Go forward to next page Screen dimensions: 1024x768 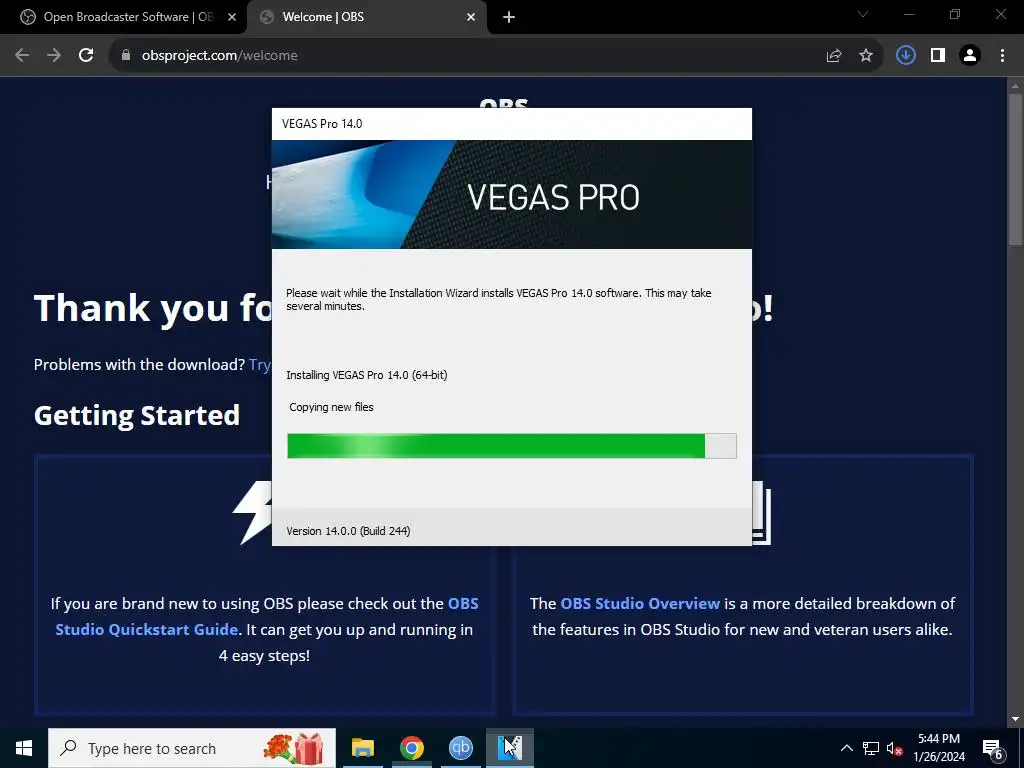(x=54, y=56)
